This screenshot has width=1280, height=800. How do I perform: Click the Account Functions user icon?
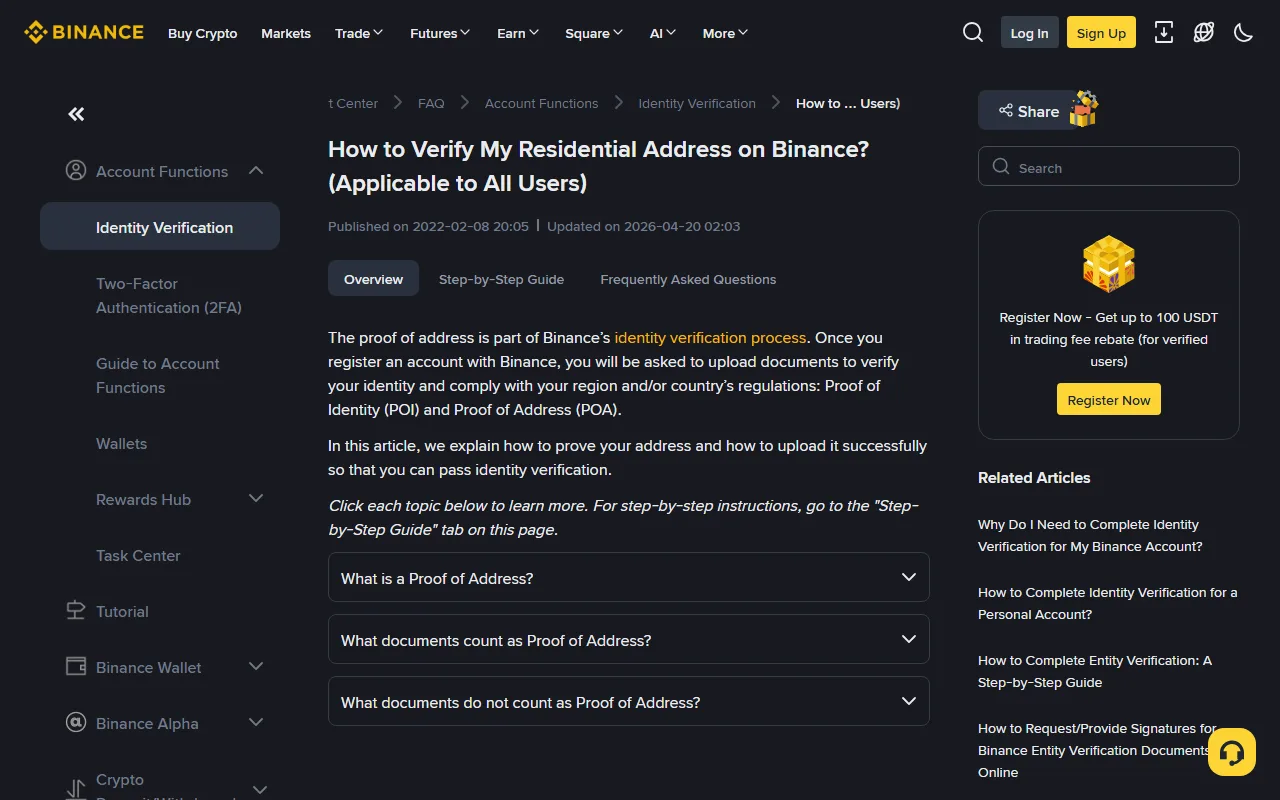point(75,171)
